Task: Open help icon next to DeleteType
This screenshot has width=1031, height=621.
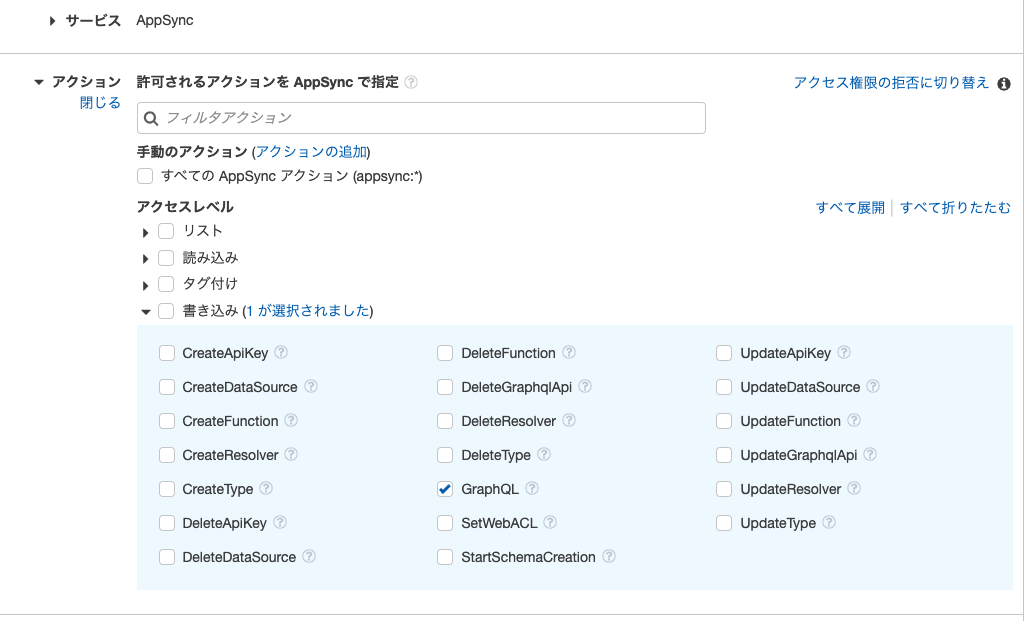Action: [544, 455]
